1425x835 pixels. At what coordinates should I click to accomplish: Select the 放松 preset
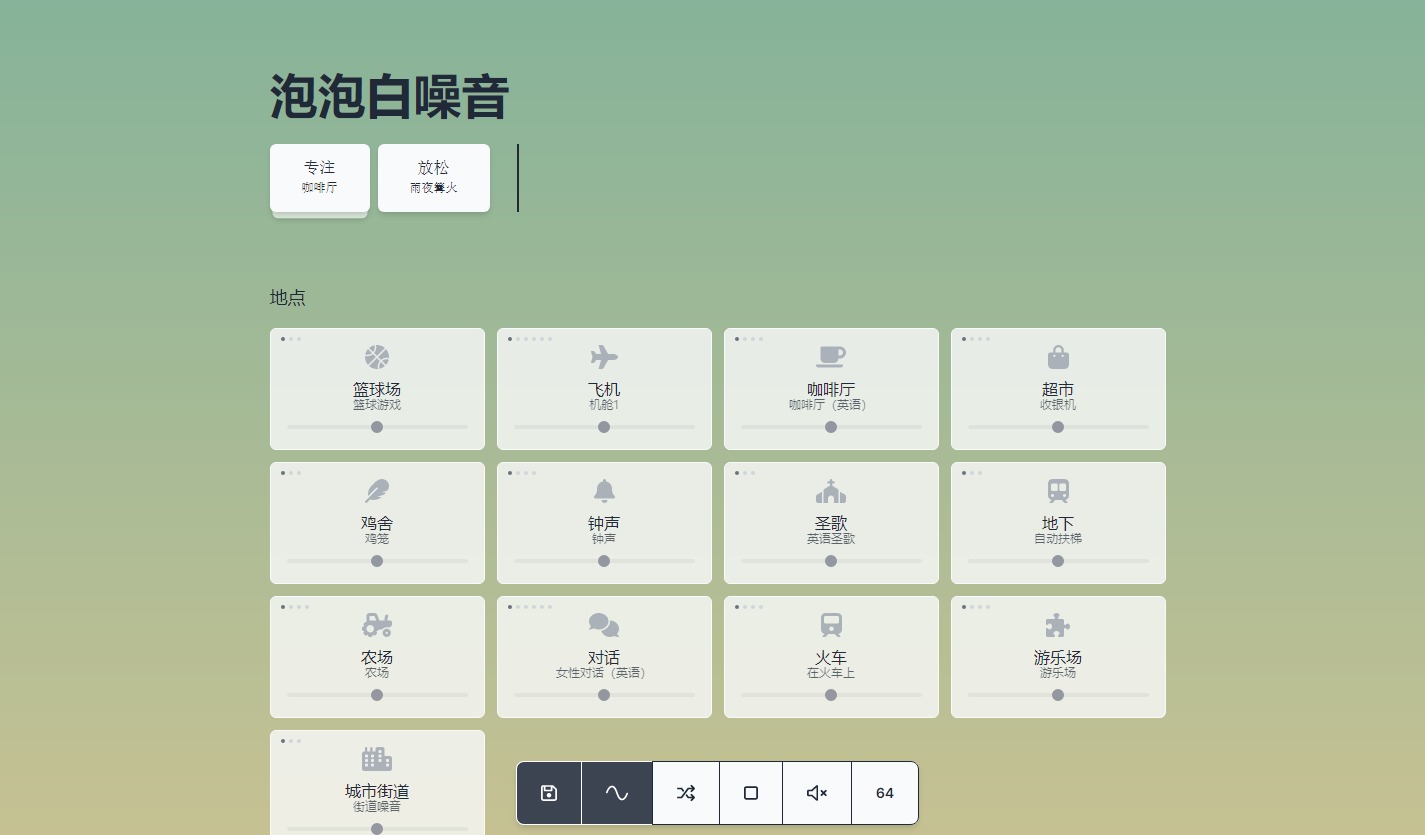(434, 177)
